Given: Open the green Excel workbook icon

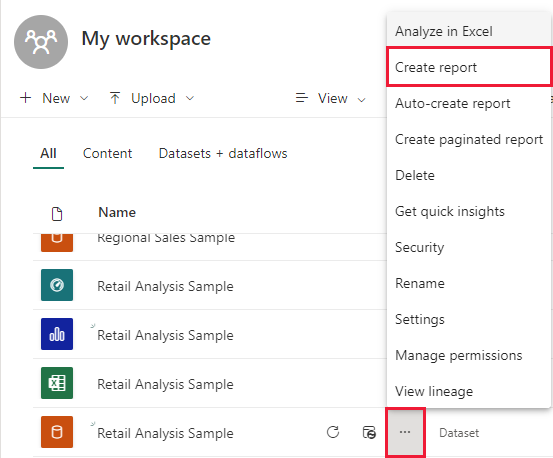Looking at the screenshot, I should tap(57, 383).
